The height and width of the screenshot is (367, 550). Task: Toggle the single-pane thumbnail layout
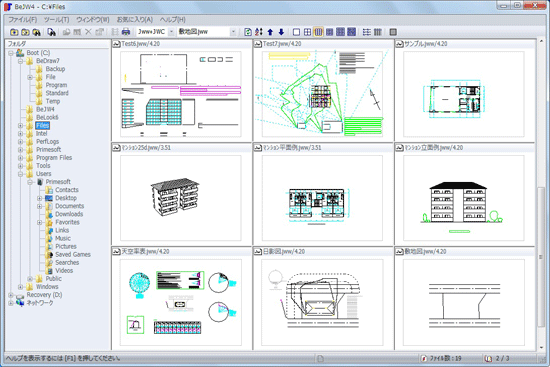click(x=296, y=32)
